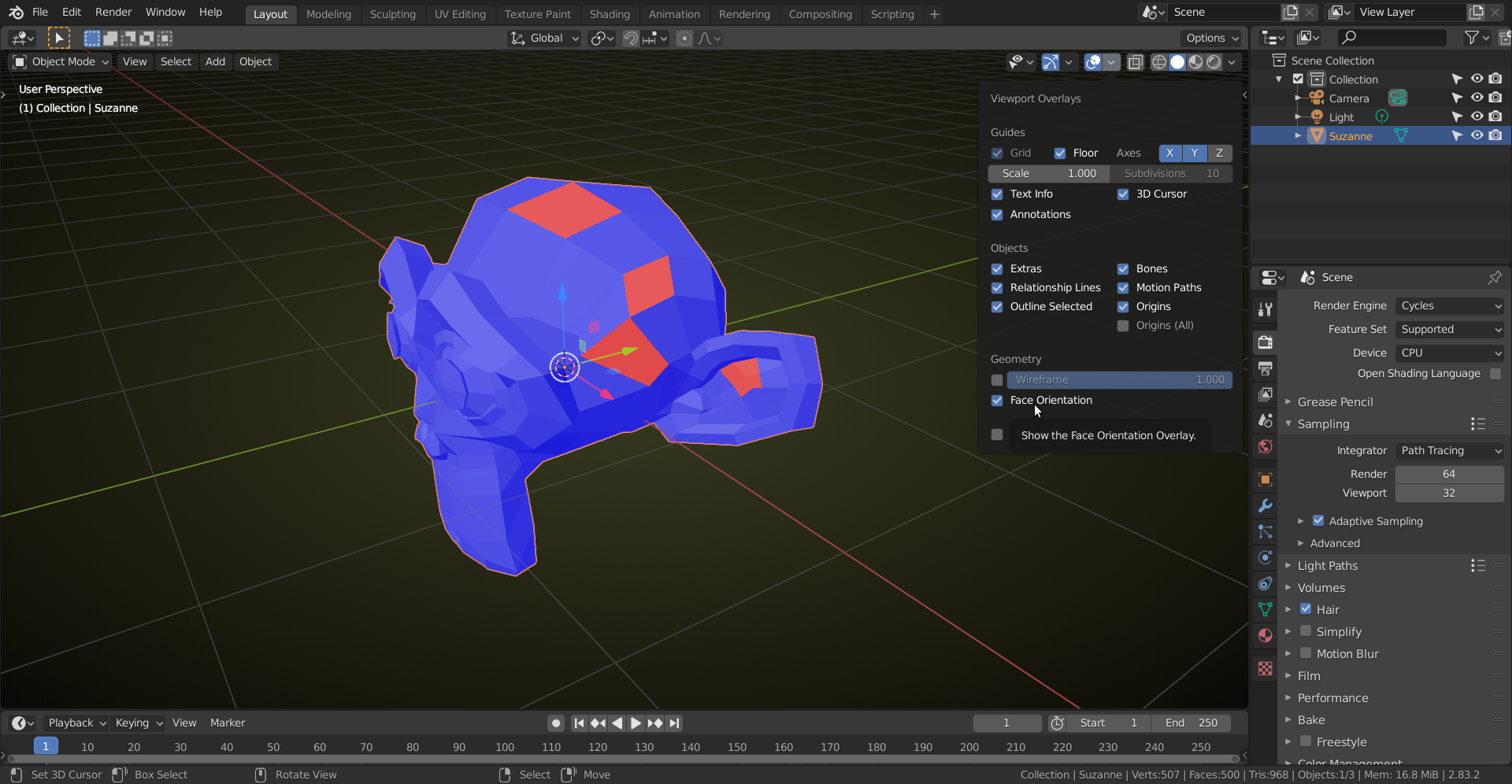Open the Scene properties tab icon
This screenshot has height=784, width=1512.
pos(1266,420)
